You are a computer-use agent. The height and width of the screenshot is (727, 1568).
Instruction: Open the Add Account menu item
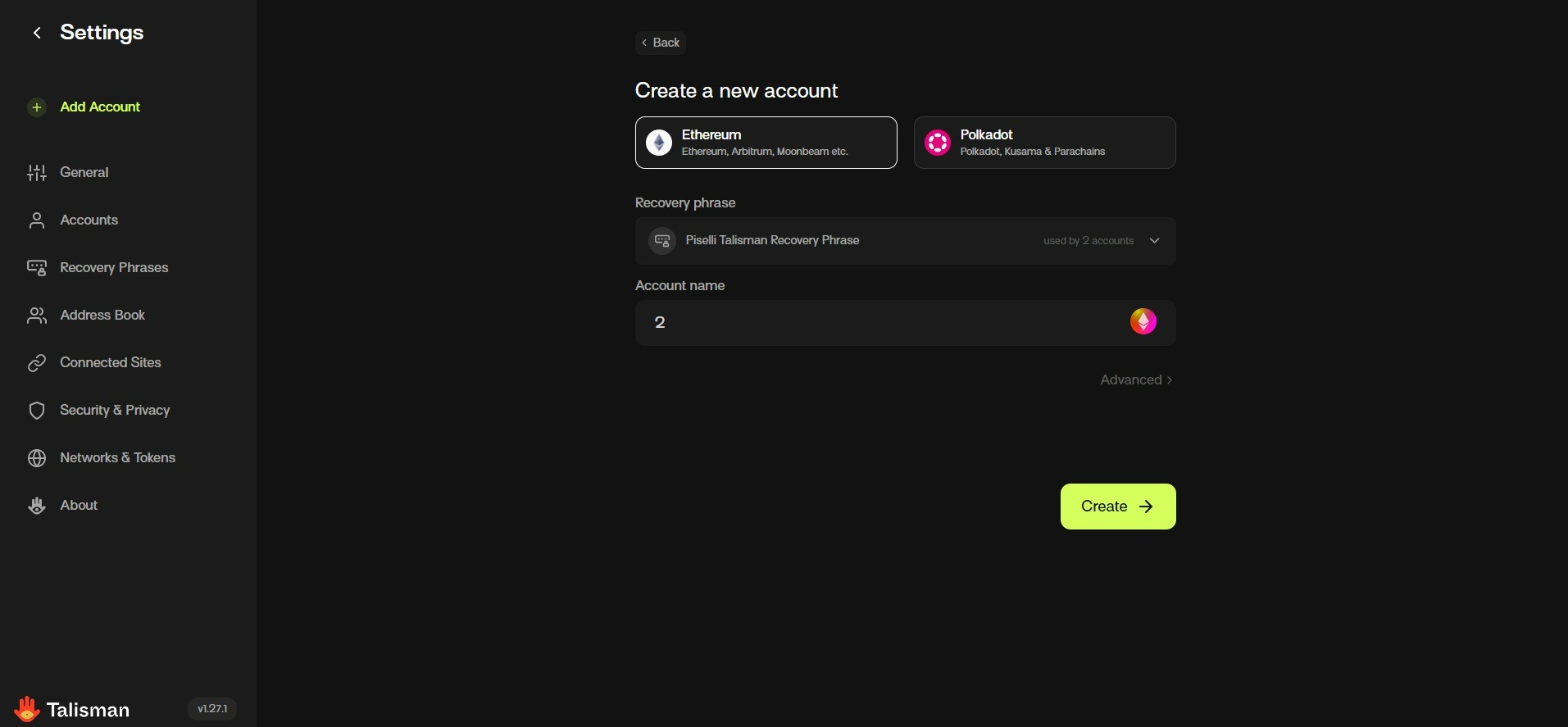coord(100,107)
